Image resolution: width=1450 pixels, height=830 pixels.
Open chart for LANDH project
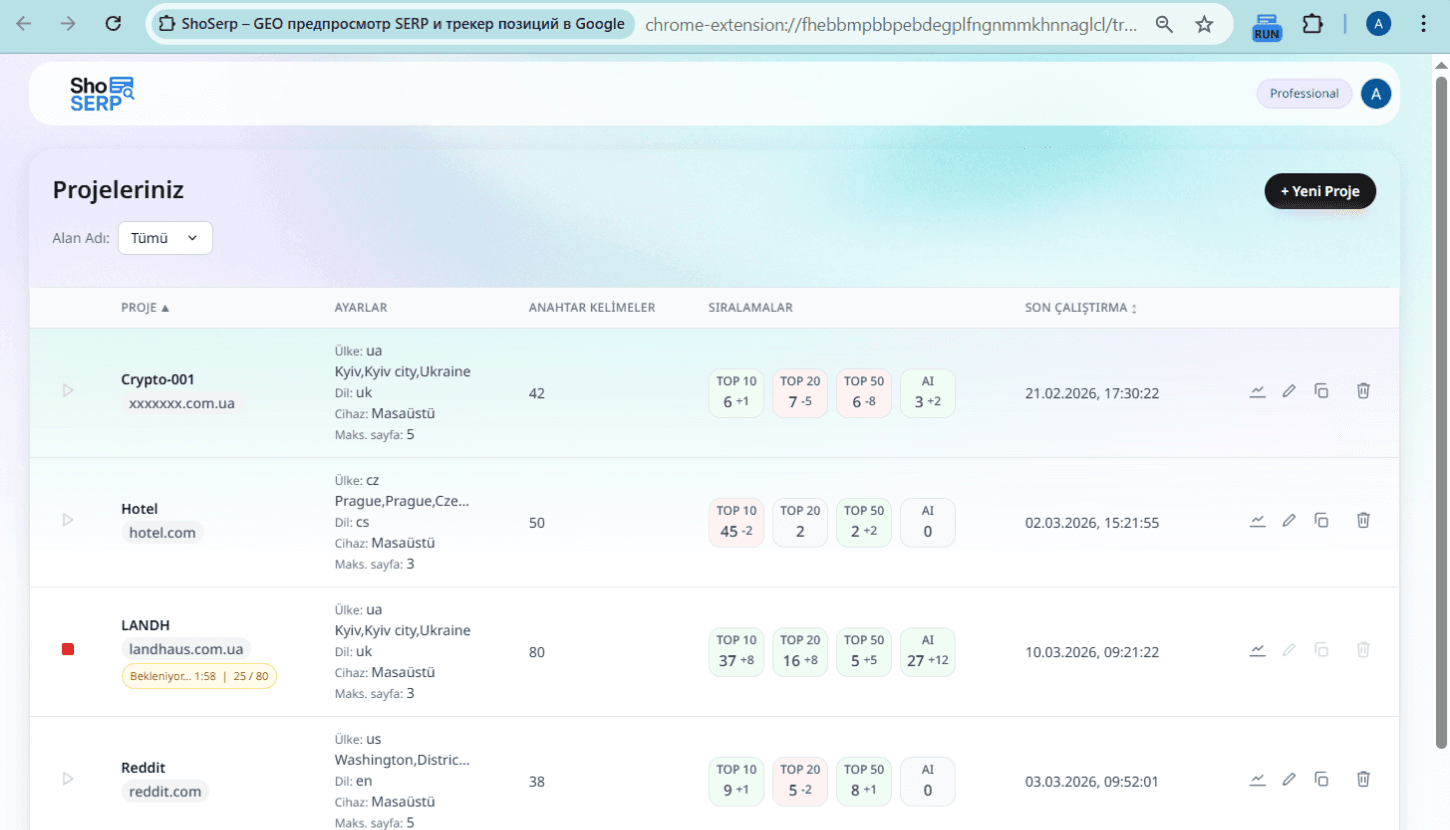[1258, 650]
